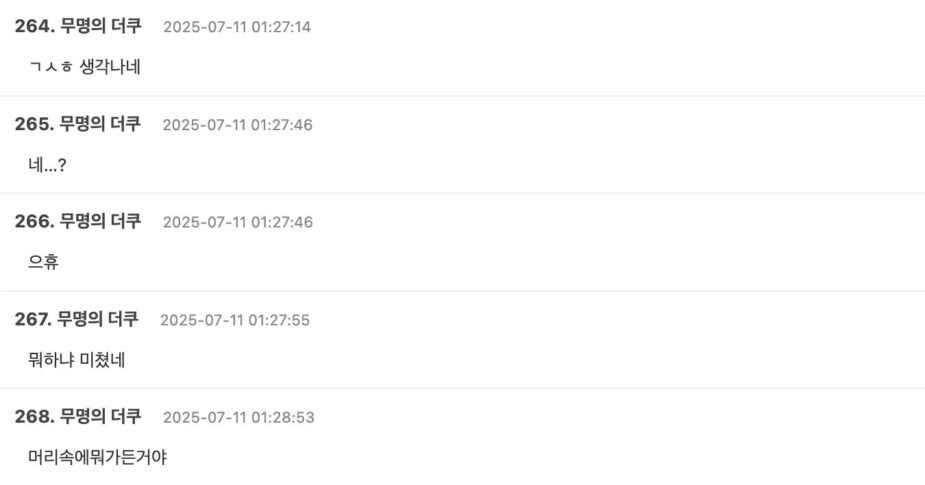This screenshot has width=925, height=485.
Task: Click comment number 267
Action: 32,319
